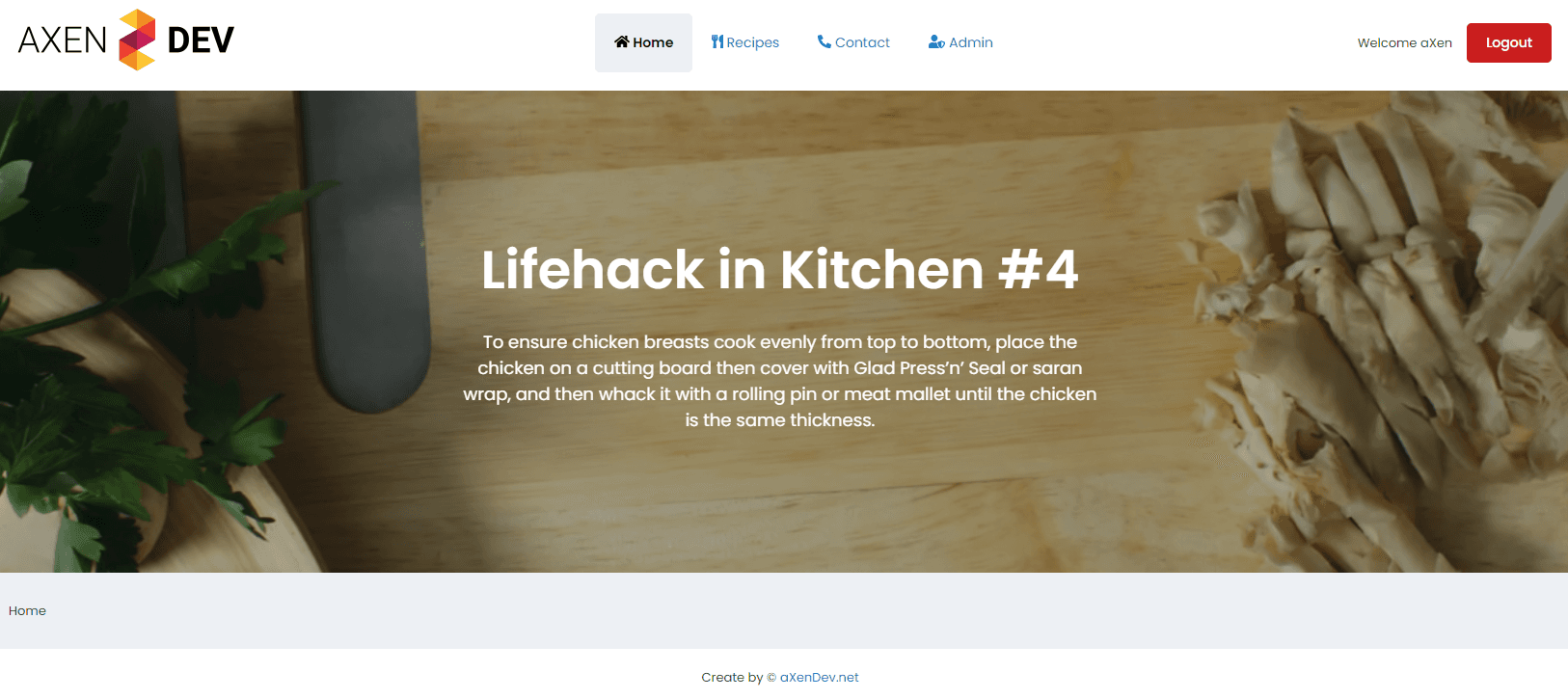Click the colorful hexagon logo icon

[137, 40]
